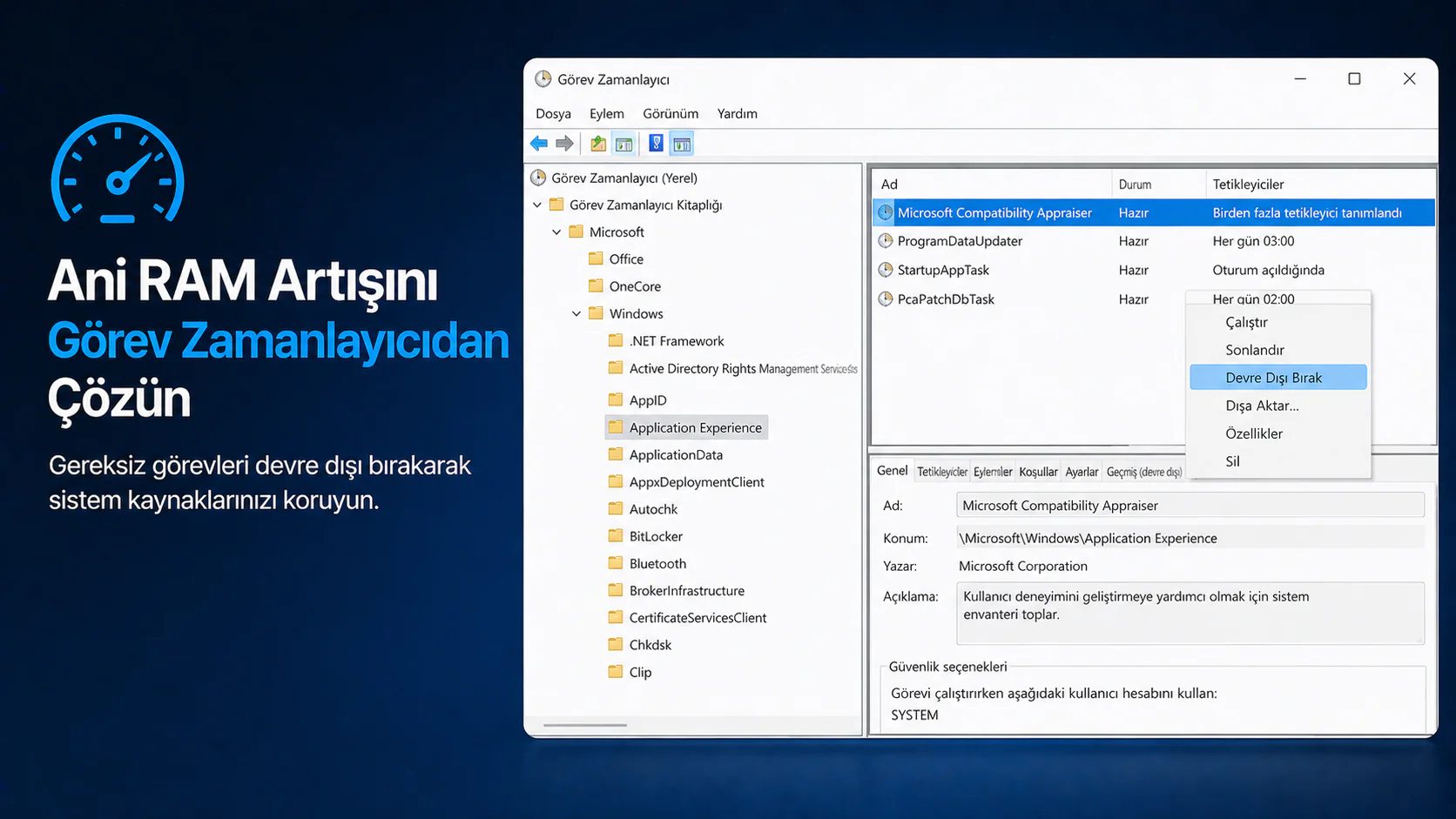Click the Forward arrow toolbar icon
This screenshot has width=1456, height=819.
[x=564, y=144]
